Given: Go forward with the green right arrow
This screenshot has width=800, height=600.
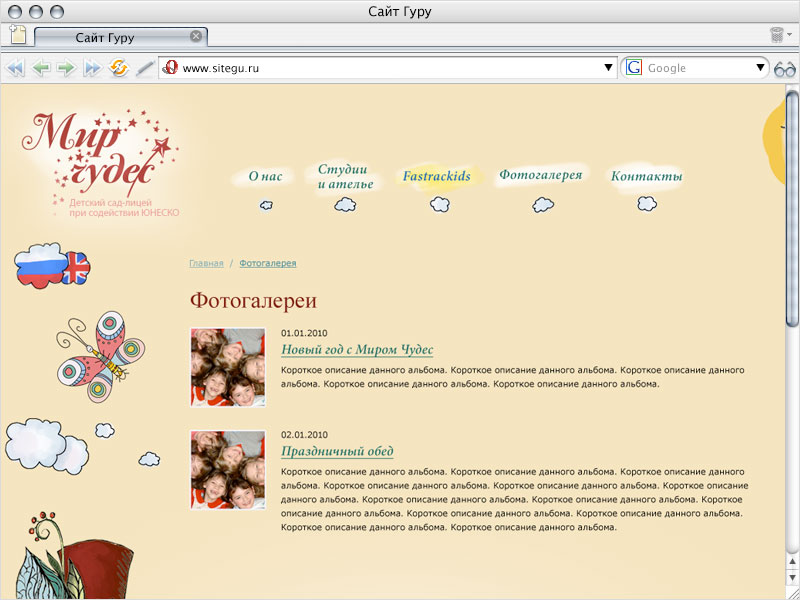Looking at the screenshot, I should tap(66, 68).
